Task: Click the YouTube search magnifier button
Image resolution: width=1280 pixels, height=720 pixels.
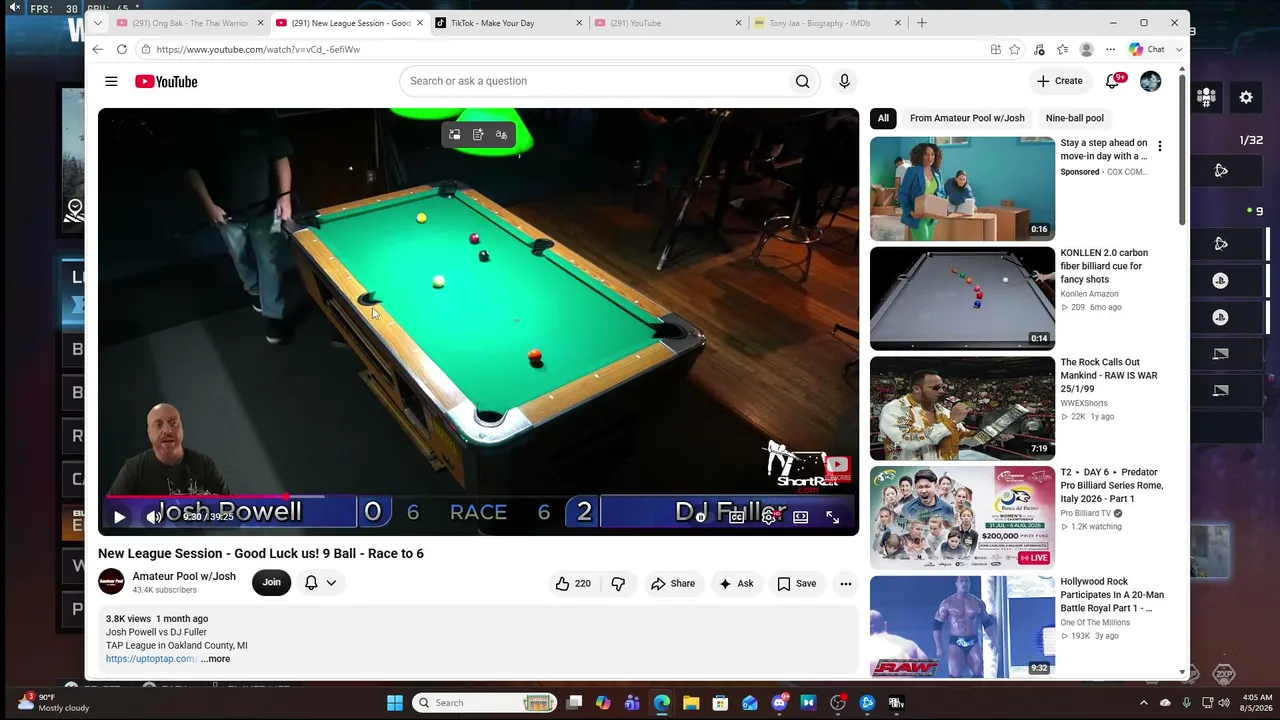Action: click(802, 81)
